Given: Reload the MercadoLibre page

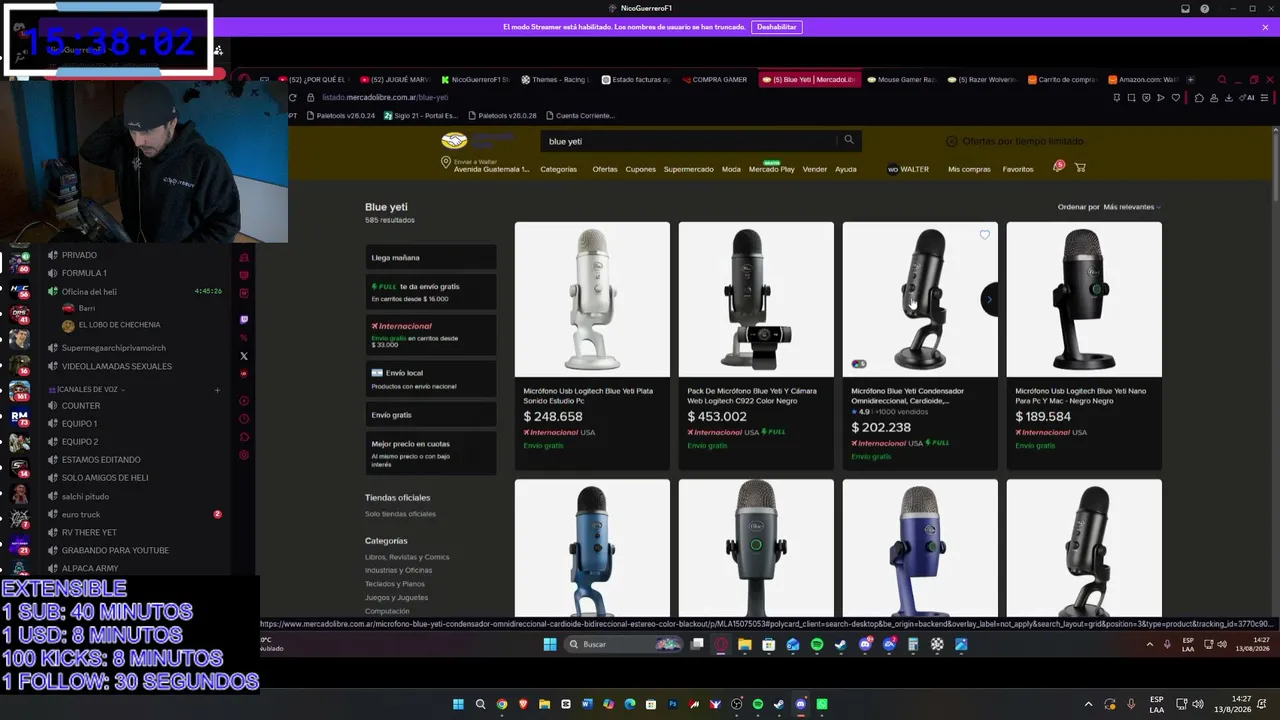Looking at the screenshot, I should pos(292,97).
